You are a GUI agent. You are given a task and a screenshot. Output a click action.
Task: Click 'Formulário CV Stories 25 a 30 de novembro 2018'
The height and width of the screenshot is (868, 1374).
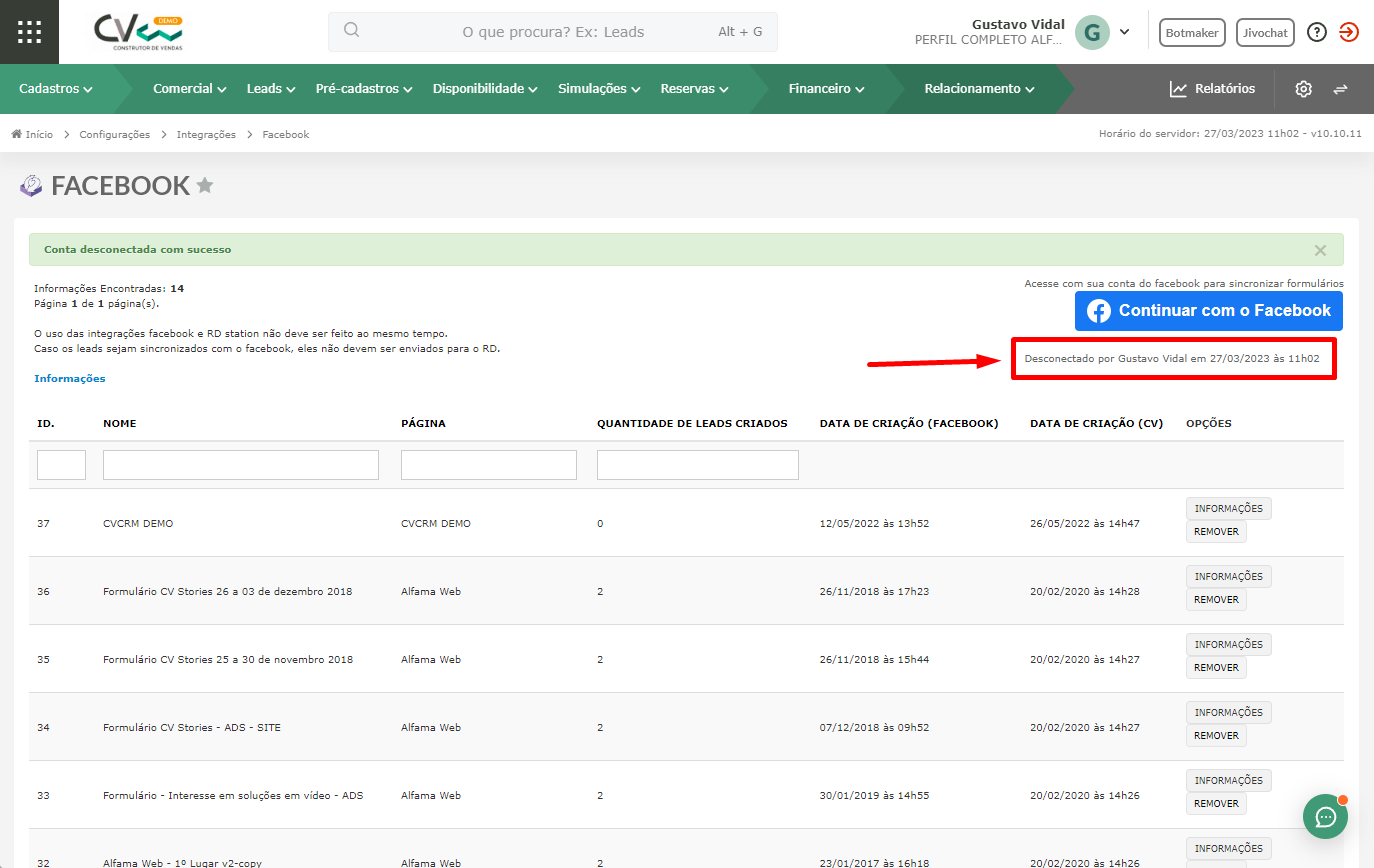(x=228, y=659)
